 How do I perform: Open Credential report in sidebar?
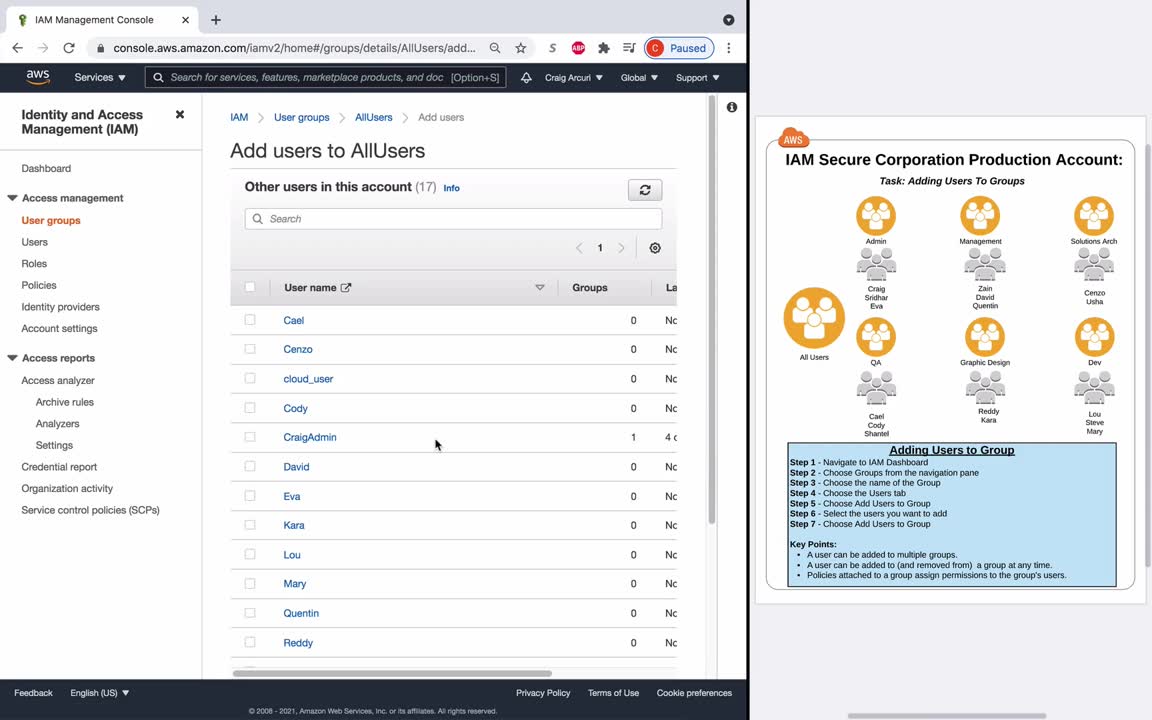[59, 467]
